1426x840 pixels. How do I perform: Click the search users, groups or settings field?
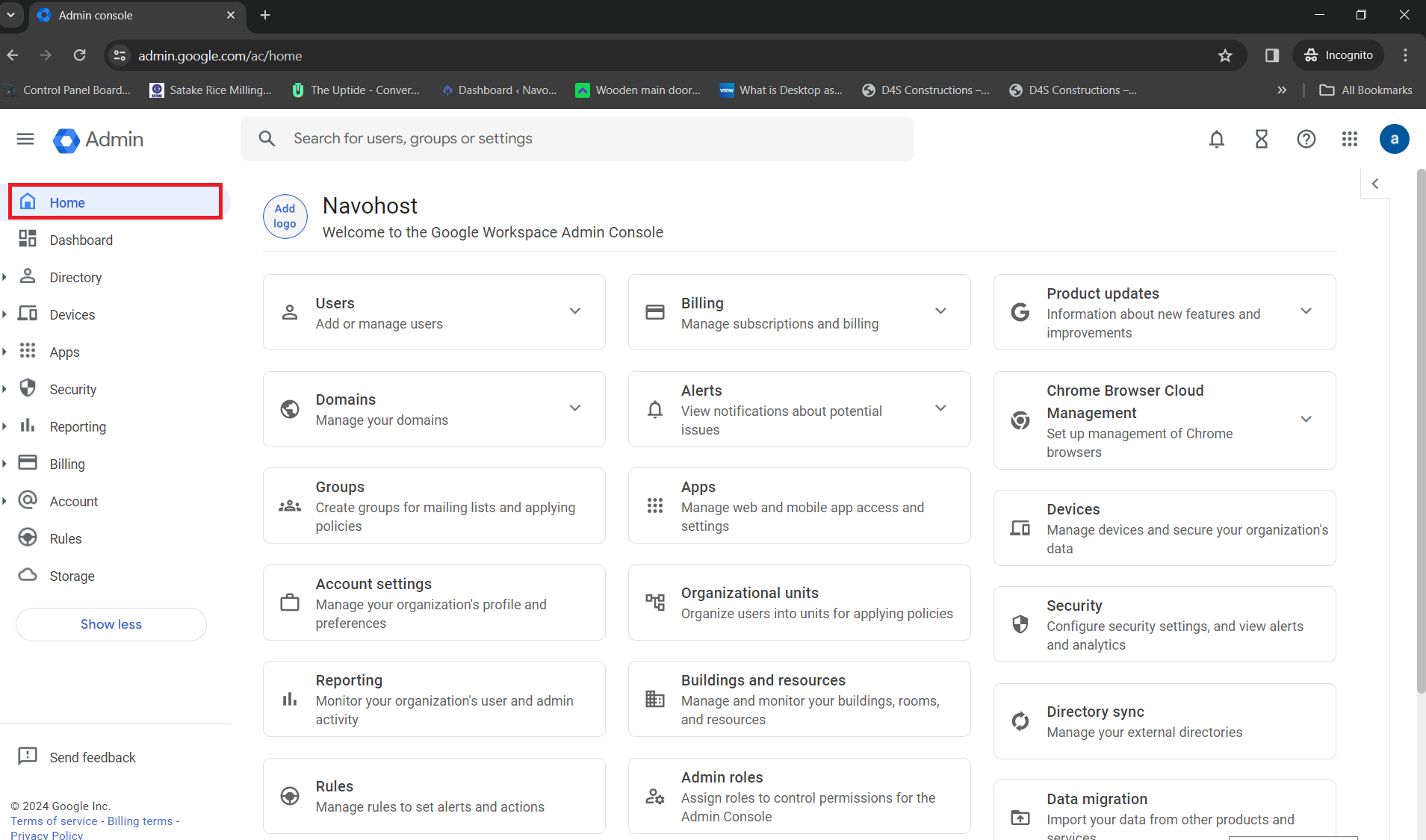577,139
